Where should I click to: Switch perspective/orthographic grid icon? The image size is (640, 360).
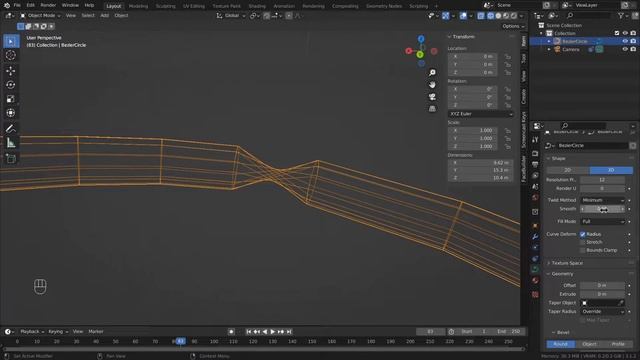432,109
